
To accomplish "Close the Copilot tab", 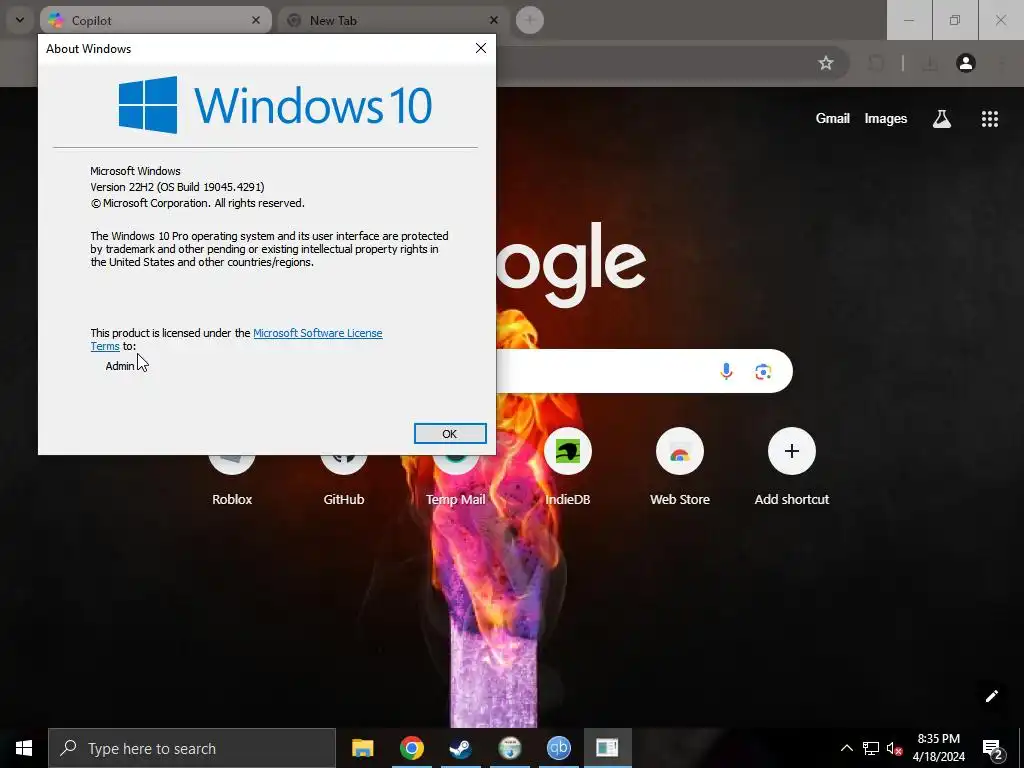I will point(256,20).
